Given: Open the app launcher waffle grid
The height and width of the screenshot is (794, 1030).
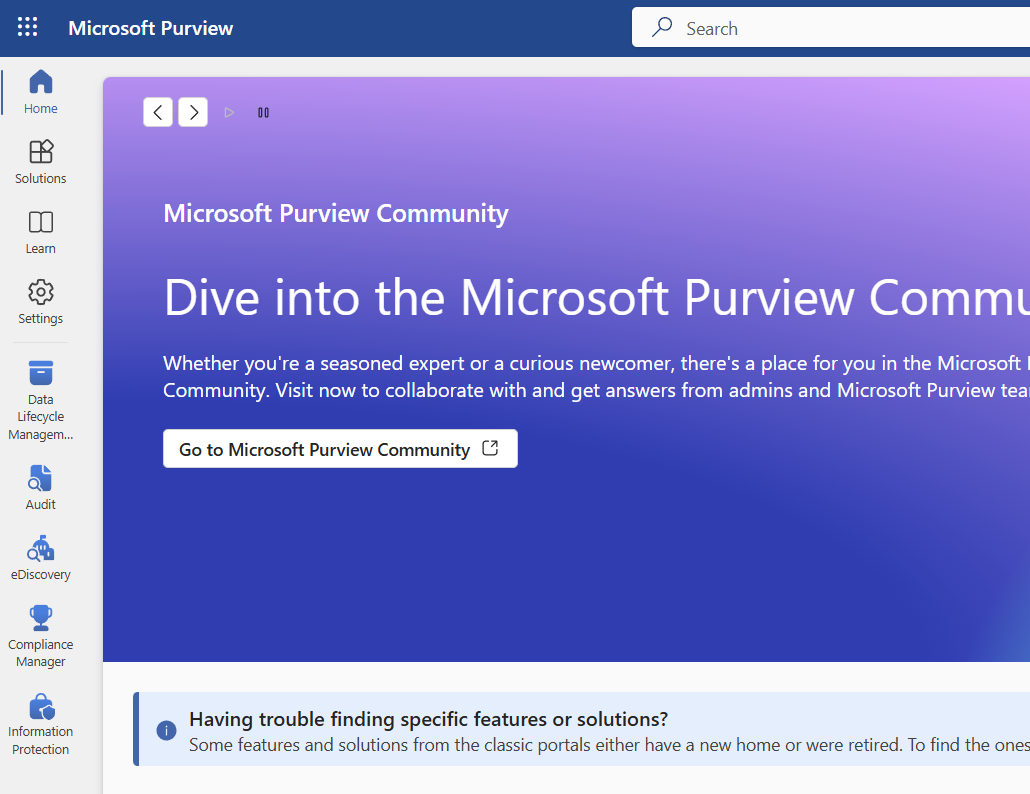Looking at the screenshot, I should click(28, 27).
